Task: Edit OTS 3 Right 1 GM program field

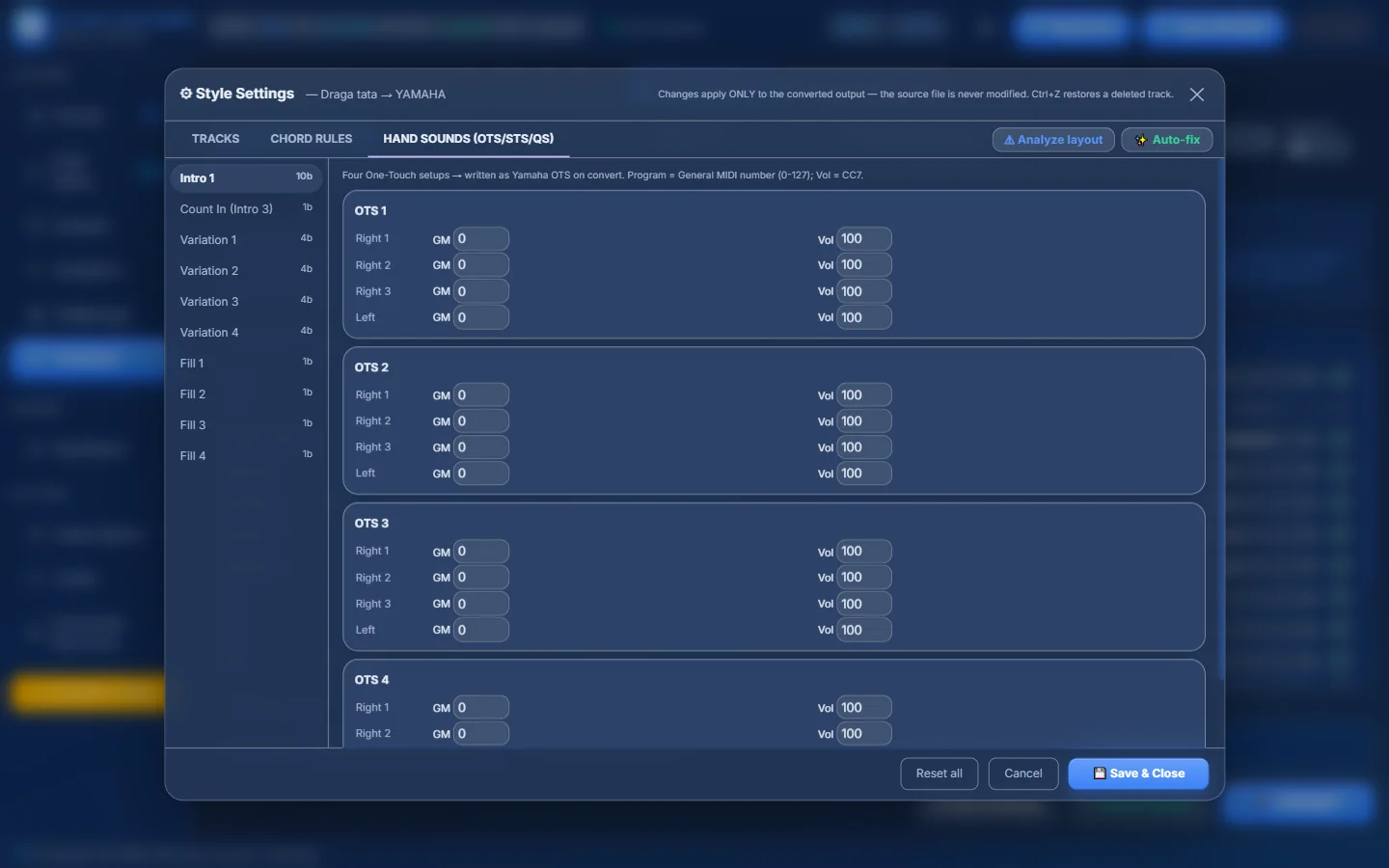Action: pos(481,552)
